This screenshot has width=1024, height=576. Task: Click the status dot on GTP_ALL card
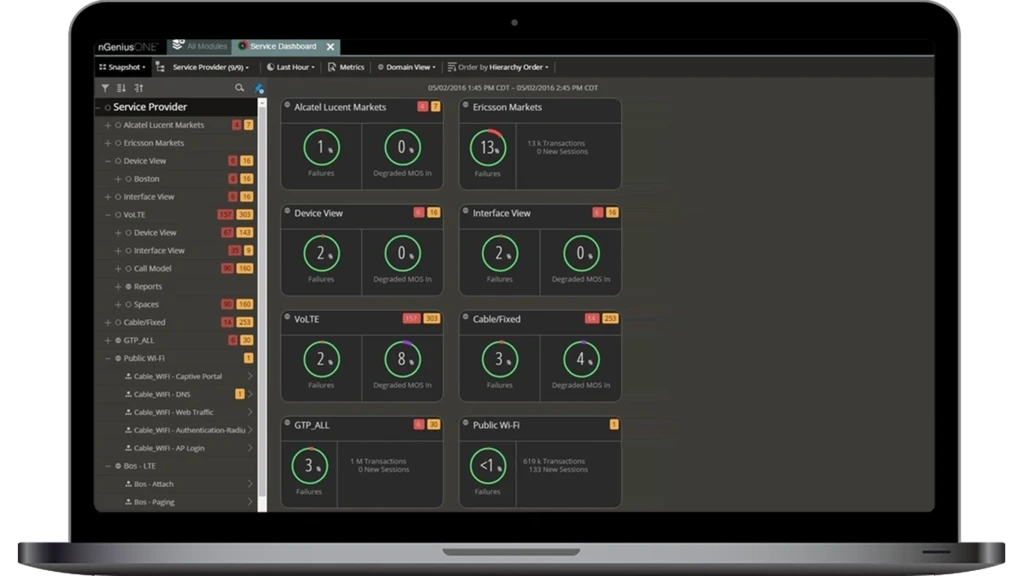point(287,423)
